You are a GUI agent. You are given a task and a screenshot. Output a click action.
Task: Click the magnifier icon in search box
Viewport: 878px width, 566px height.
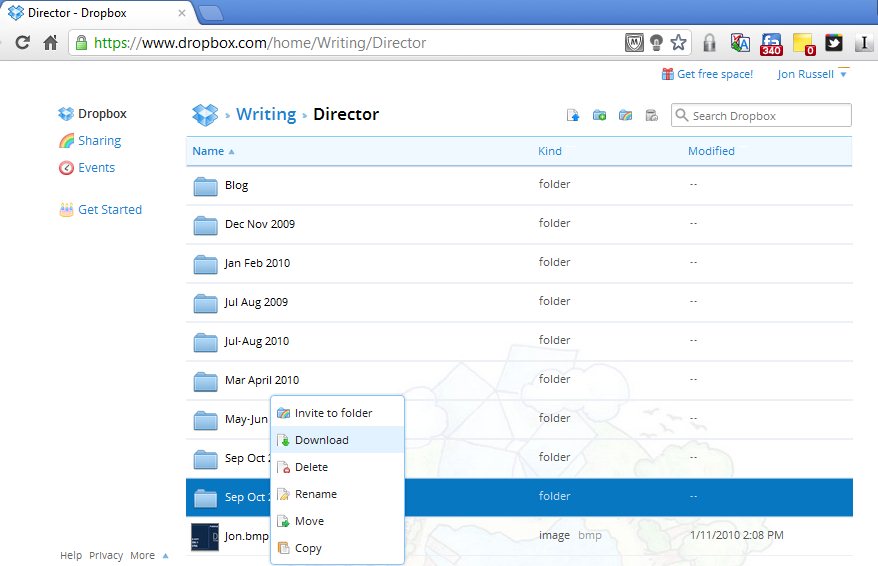[681, 115]
